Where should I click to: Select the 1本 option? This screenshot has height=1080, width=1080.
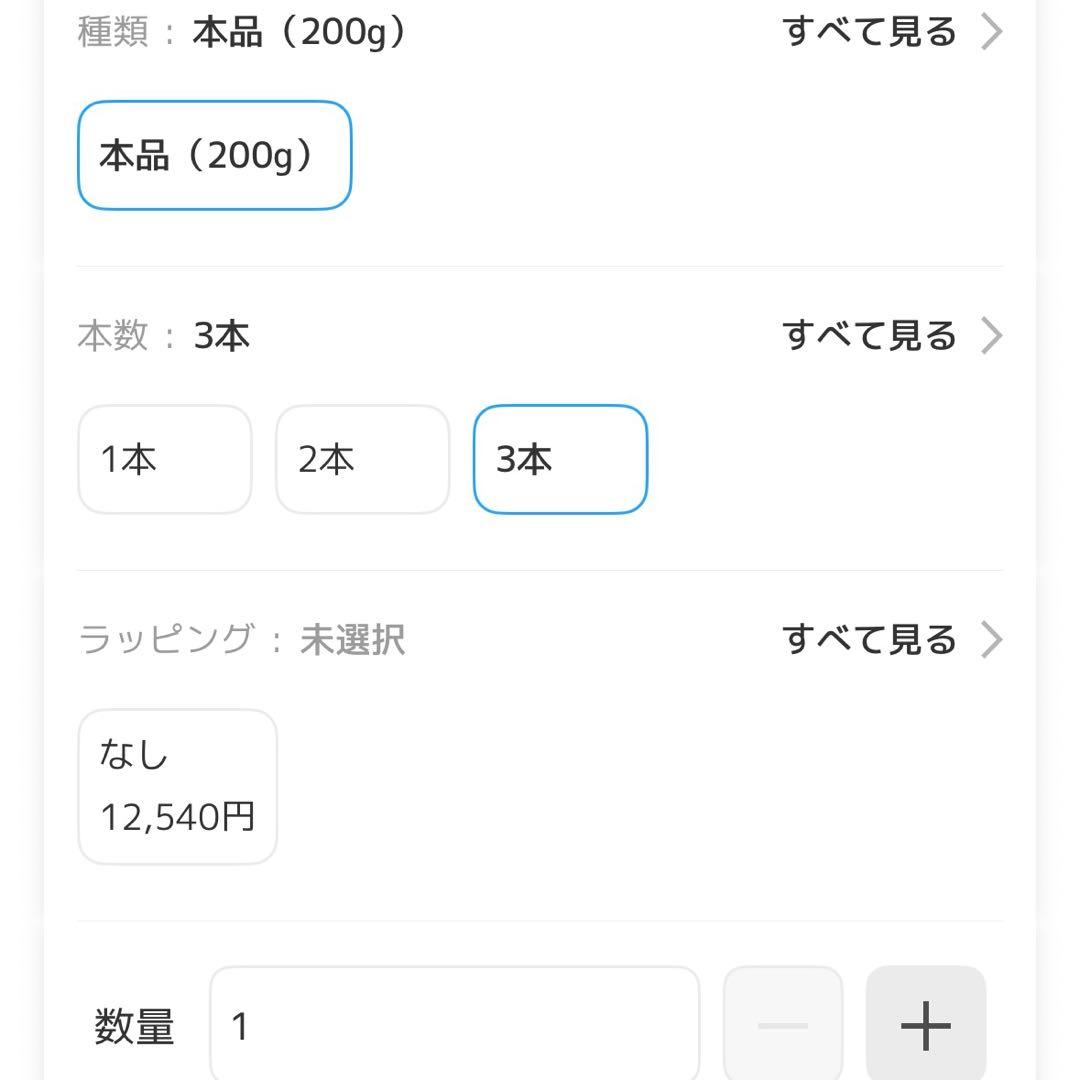[x=164, y=459]
